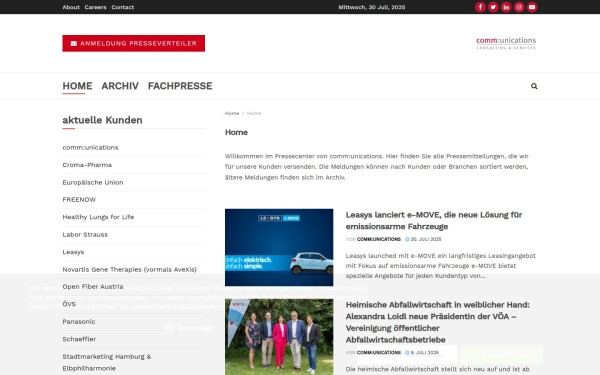
Task: Open the Contact link
Action: coord(122,7)
